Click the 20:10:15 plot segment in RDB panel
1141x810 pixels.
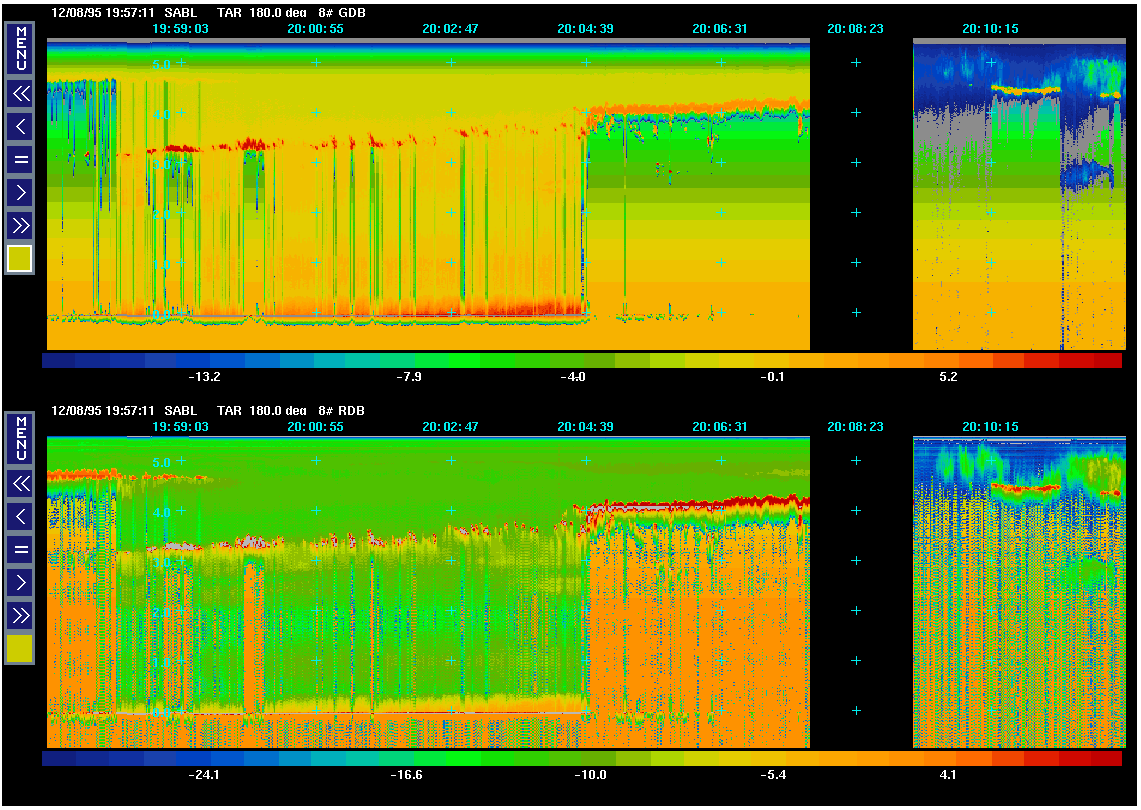pos(1018,592)
